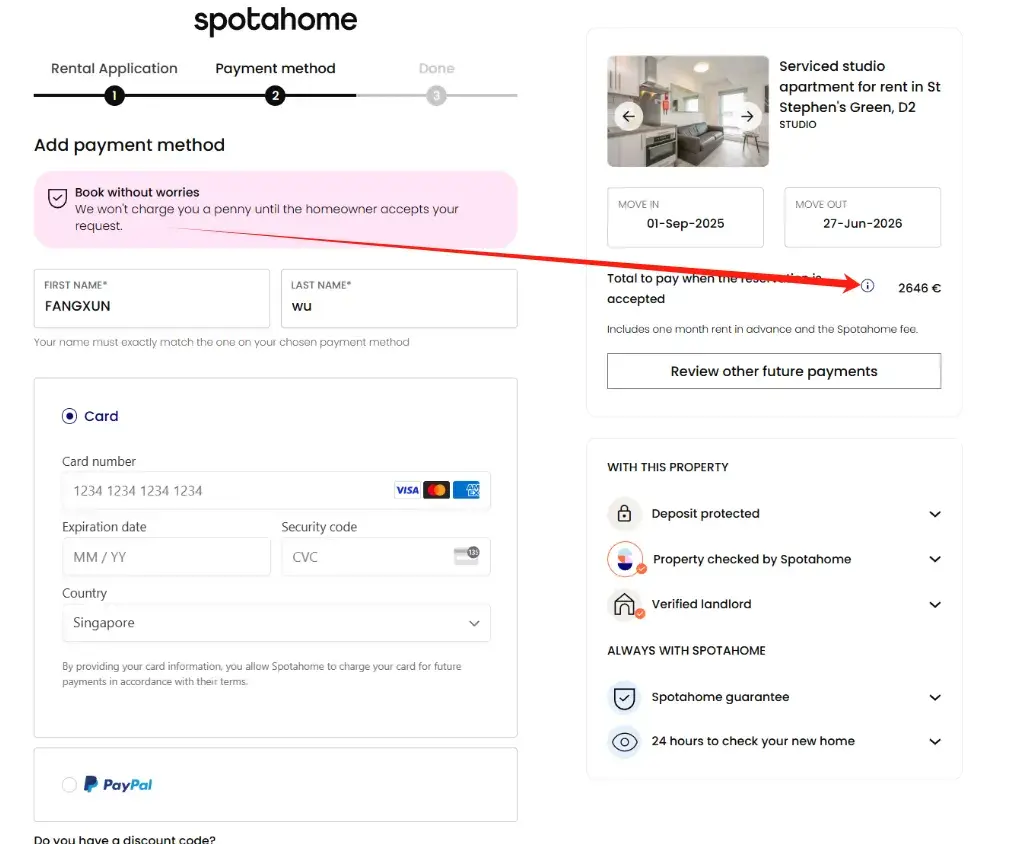
Task: Click the eye icon for 24 hours check
Action: [625, 741]
